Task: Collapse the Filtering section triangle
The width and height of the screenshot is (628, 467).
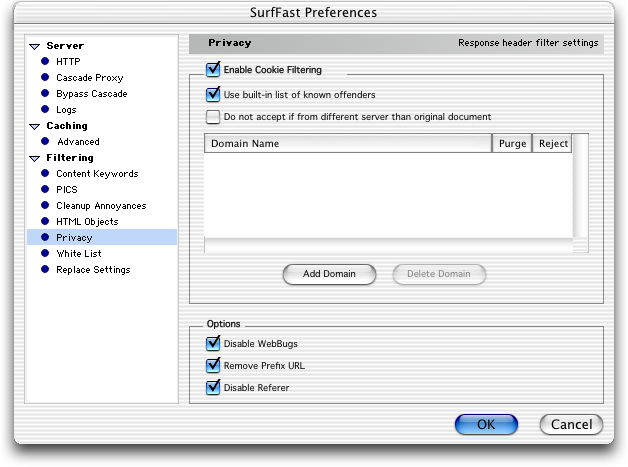Action: click(34, 159)
